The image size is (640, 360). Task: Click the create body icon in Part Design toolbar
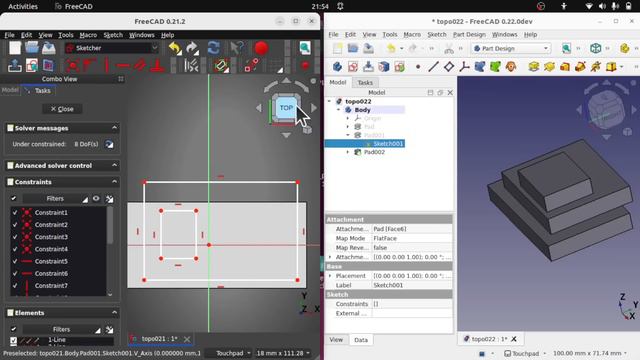[338, 66]
